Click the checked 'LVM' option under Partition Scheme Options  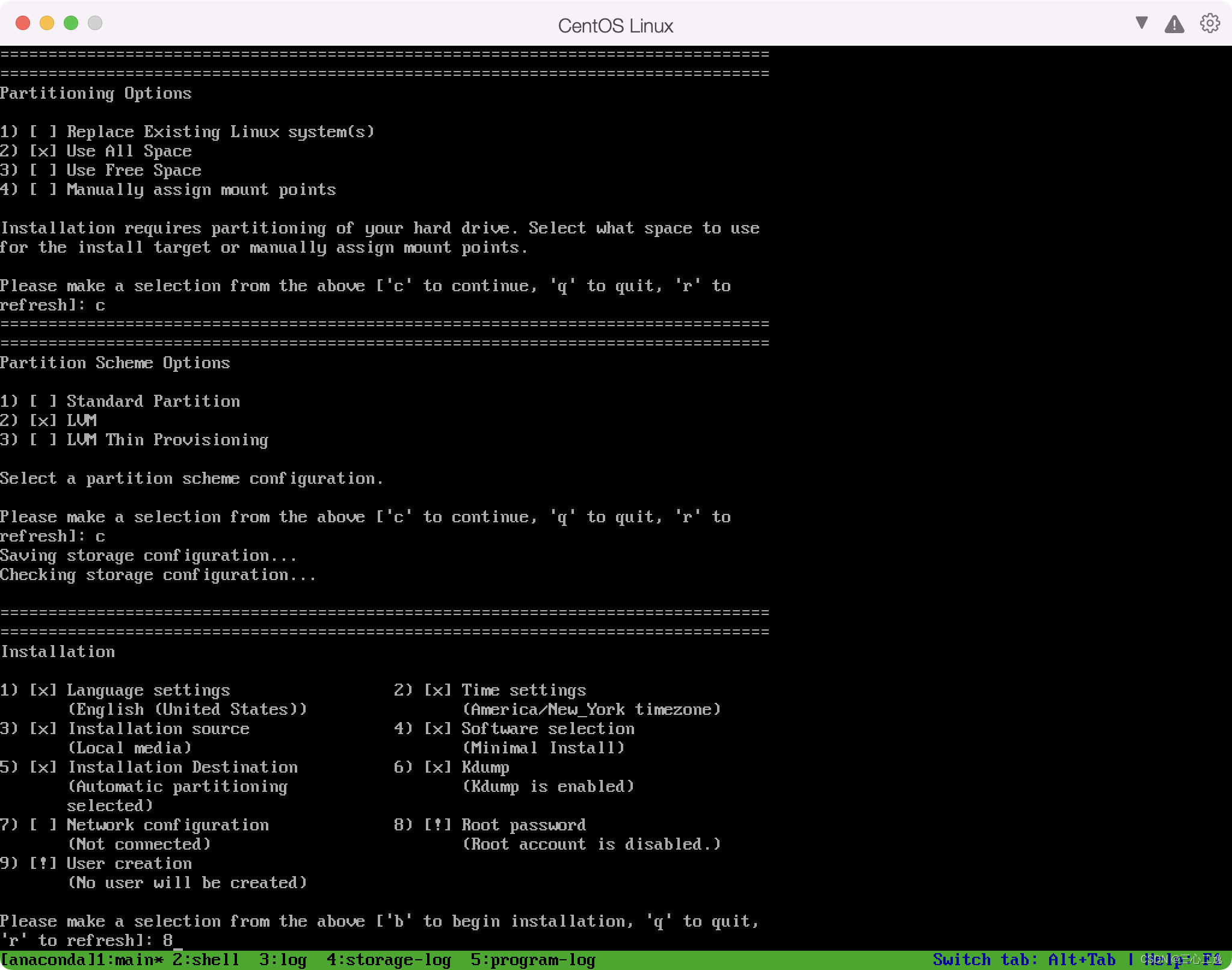(x=48, y=421)
